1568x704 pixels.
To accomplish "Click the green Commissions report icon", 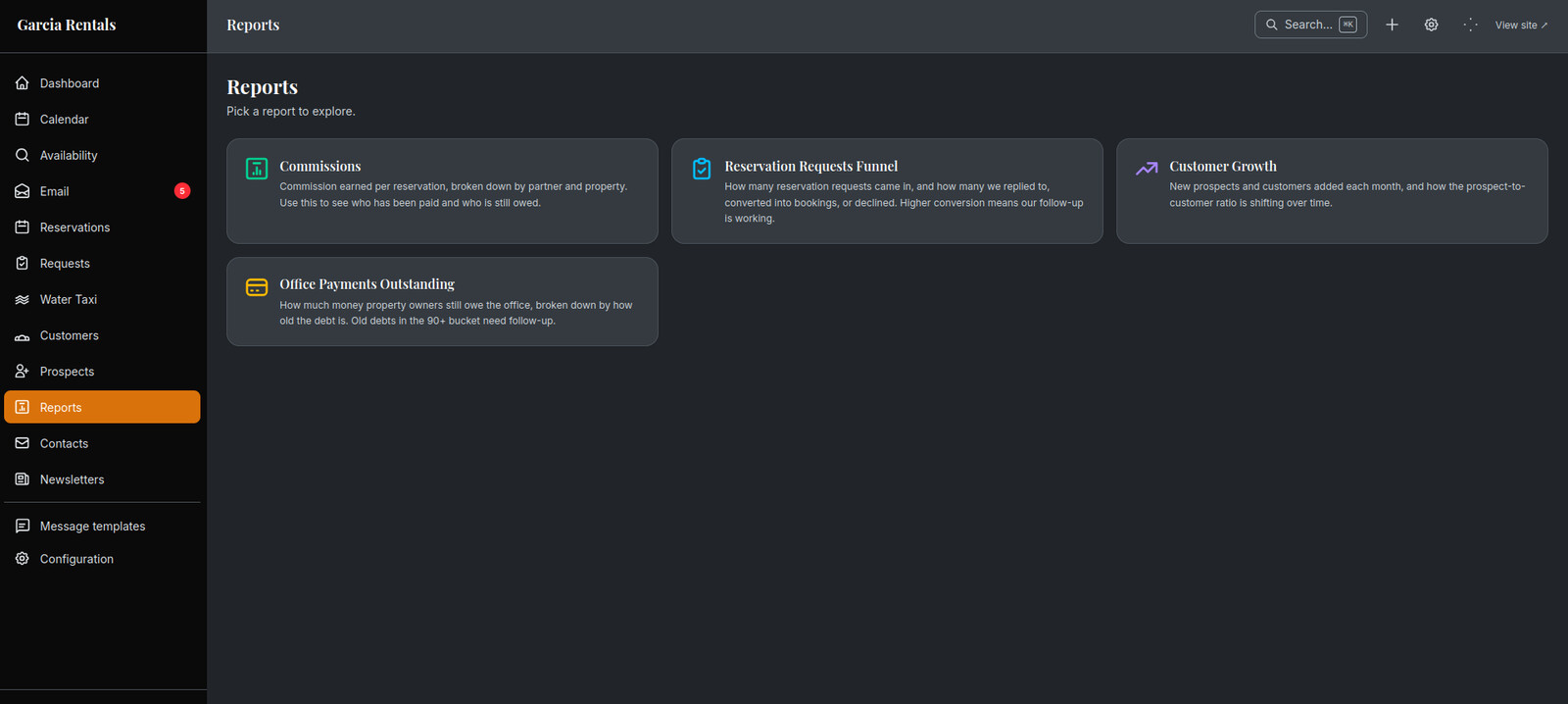I will (257, 169).
